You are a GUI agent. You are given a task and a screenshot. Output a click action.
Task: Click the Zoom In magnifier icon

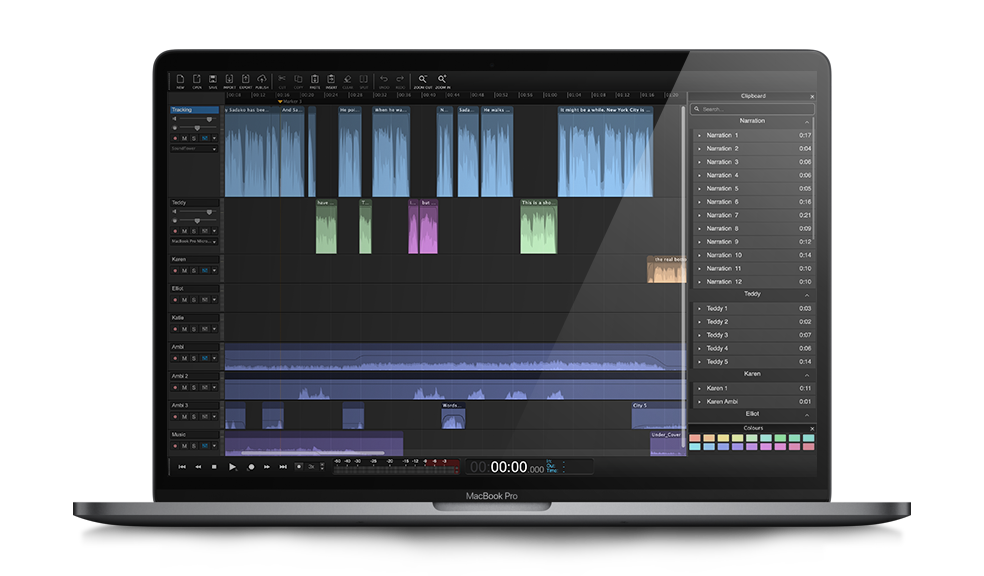442,80
